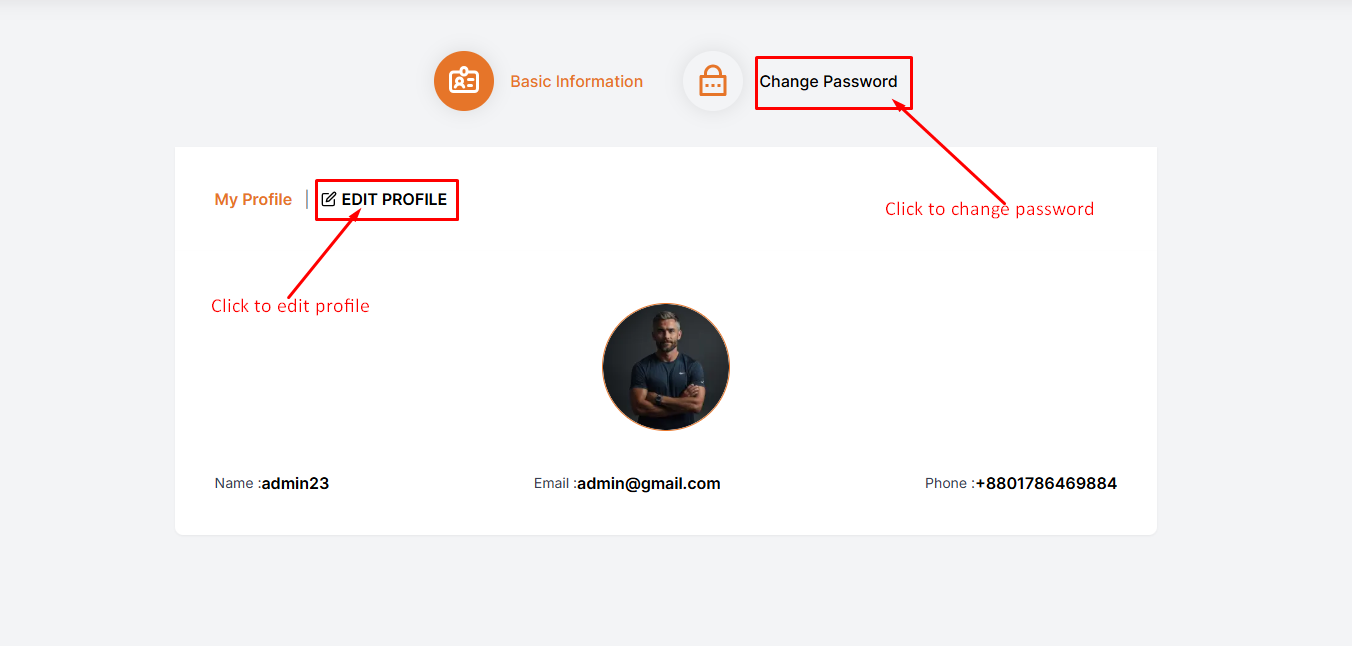Click the red arrow pointing at Change Password

click(x=954, y=153)
